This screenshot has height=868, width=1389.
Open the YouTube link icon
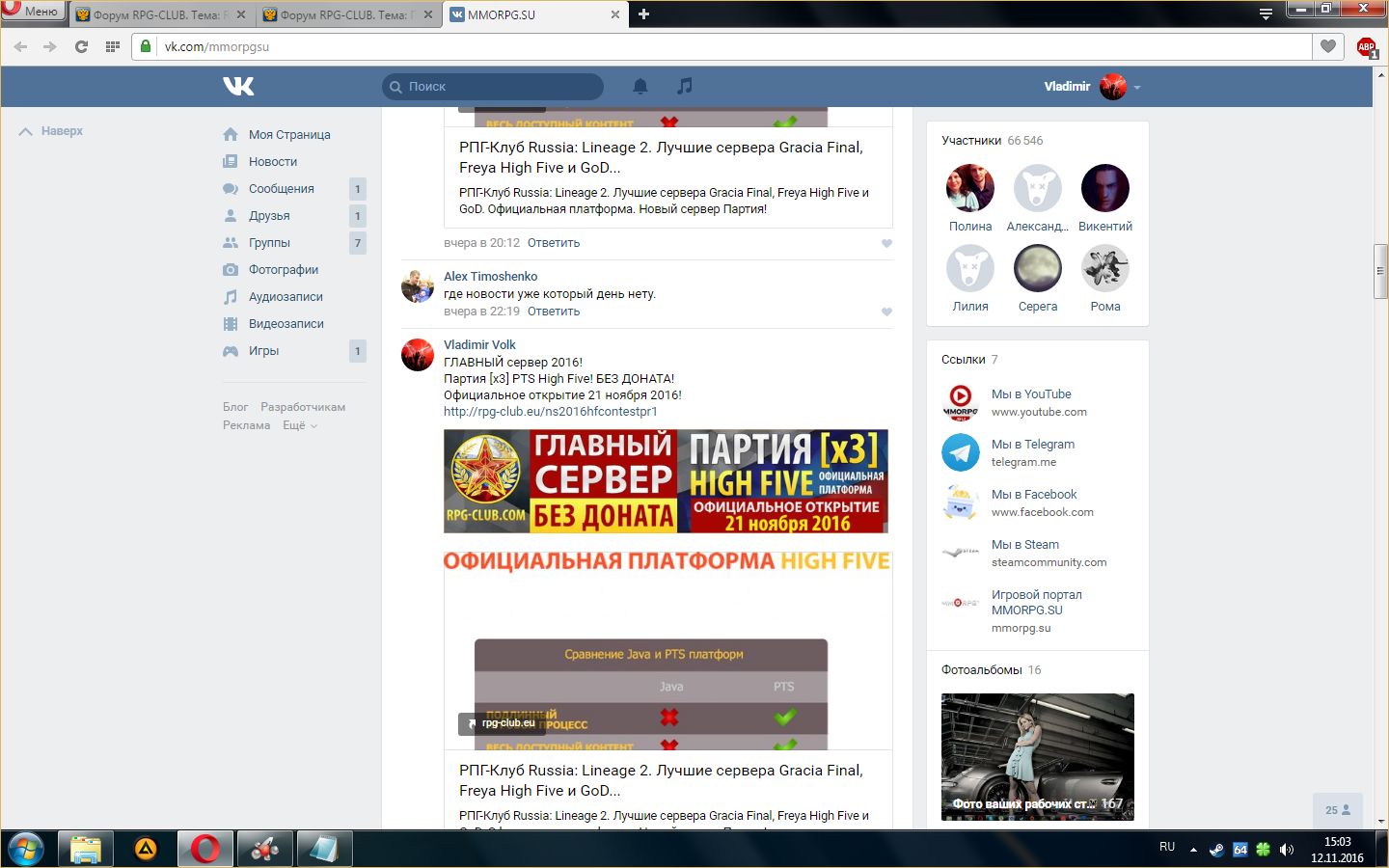tap(960, 402)
